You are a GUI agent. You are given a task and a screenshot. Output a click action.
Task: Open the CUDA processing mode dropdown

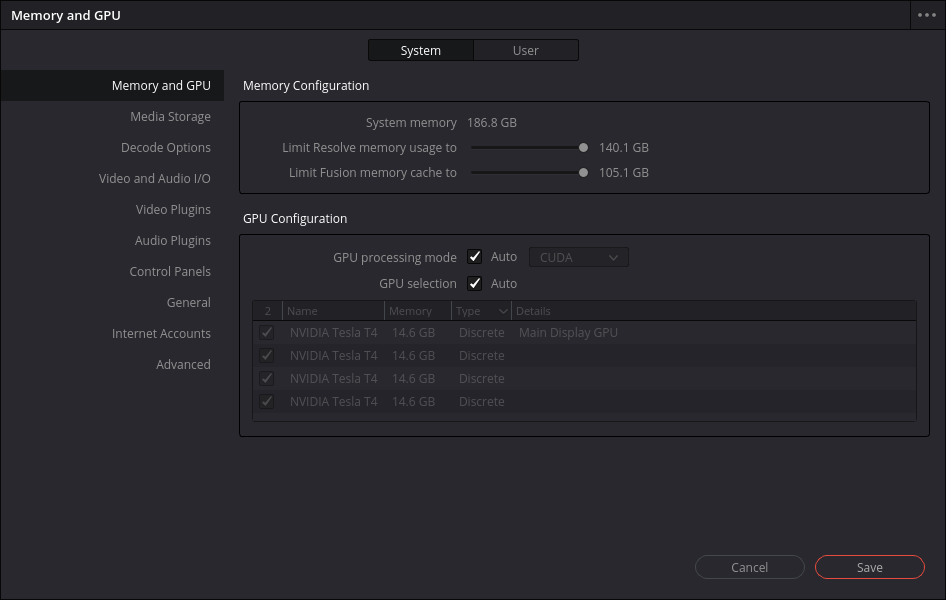pyautogui.click(x=579, y=257)
